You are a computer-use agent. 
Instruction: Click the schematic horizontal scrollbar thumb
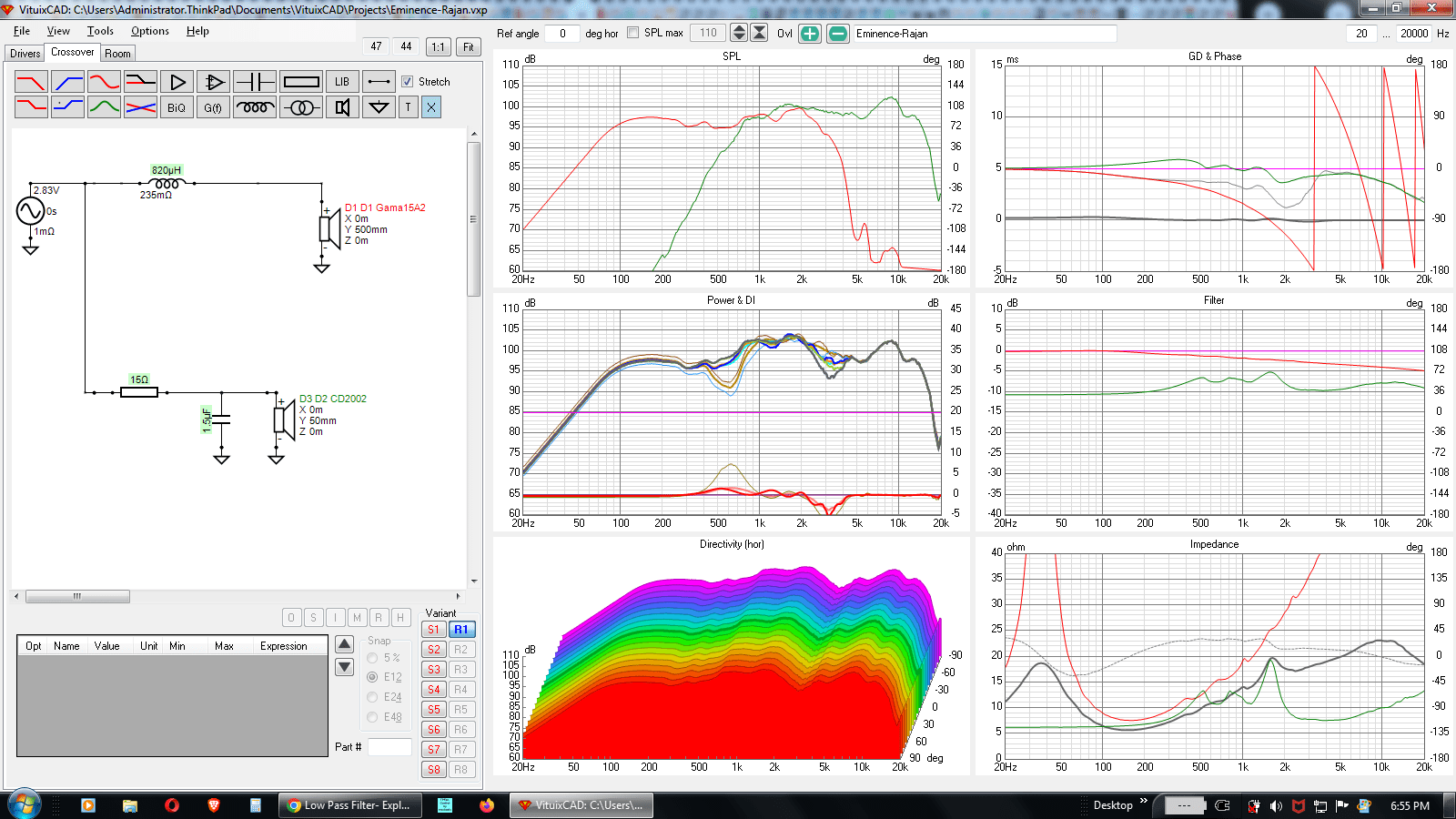[77, 597]
